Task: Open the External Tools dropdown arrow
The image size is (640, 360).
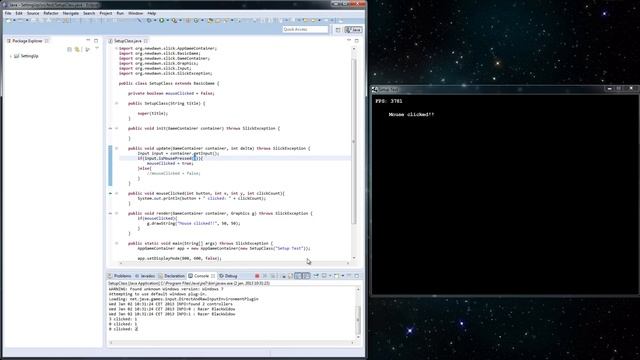Action: tap(180, 20)
